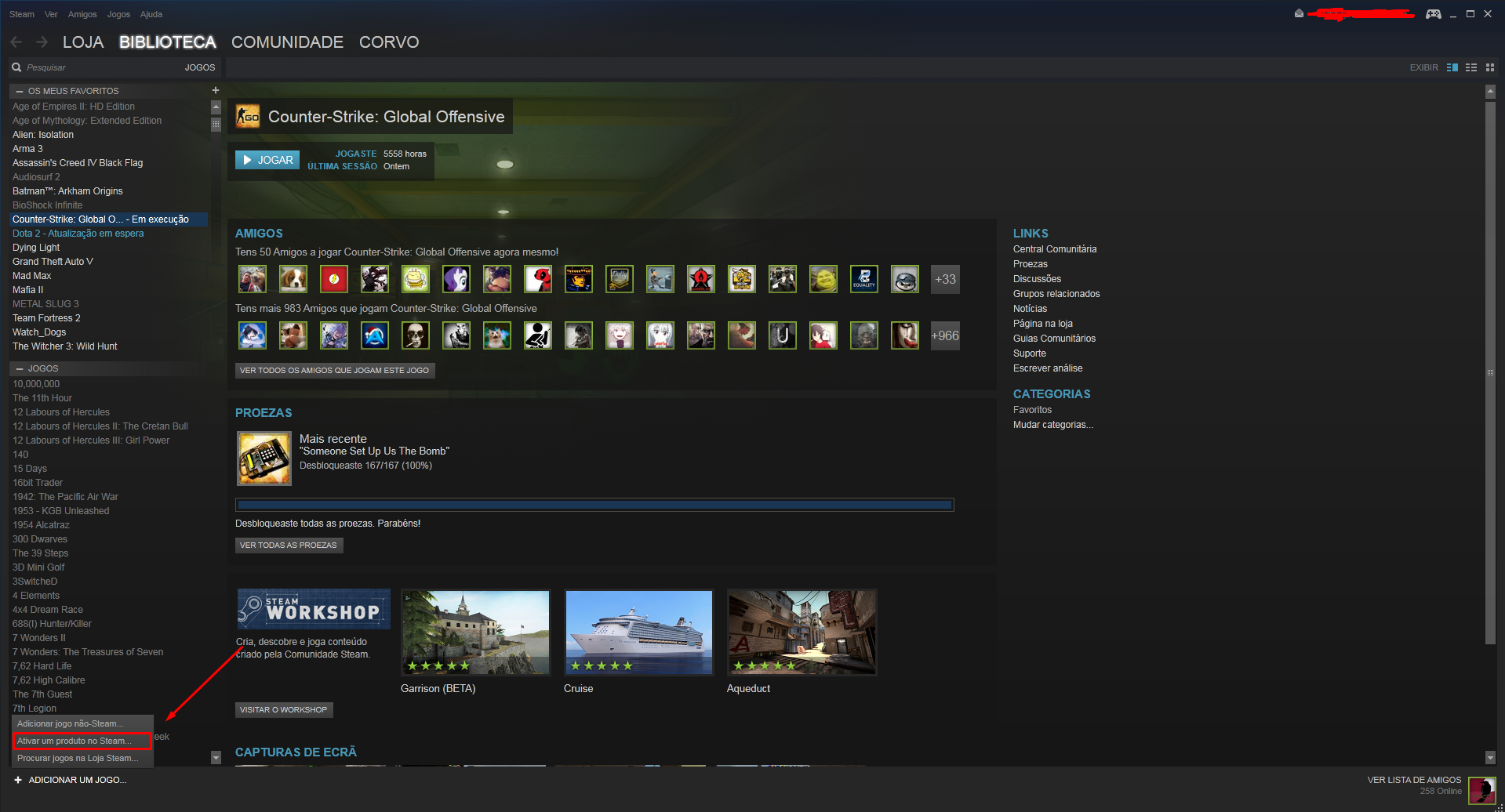Collapse the Jogos category list
Screen dimensions: 1505x812
coord(20,368)
